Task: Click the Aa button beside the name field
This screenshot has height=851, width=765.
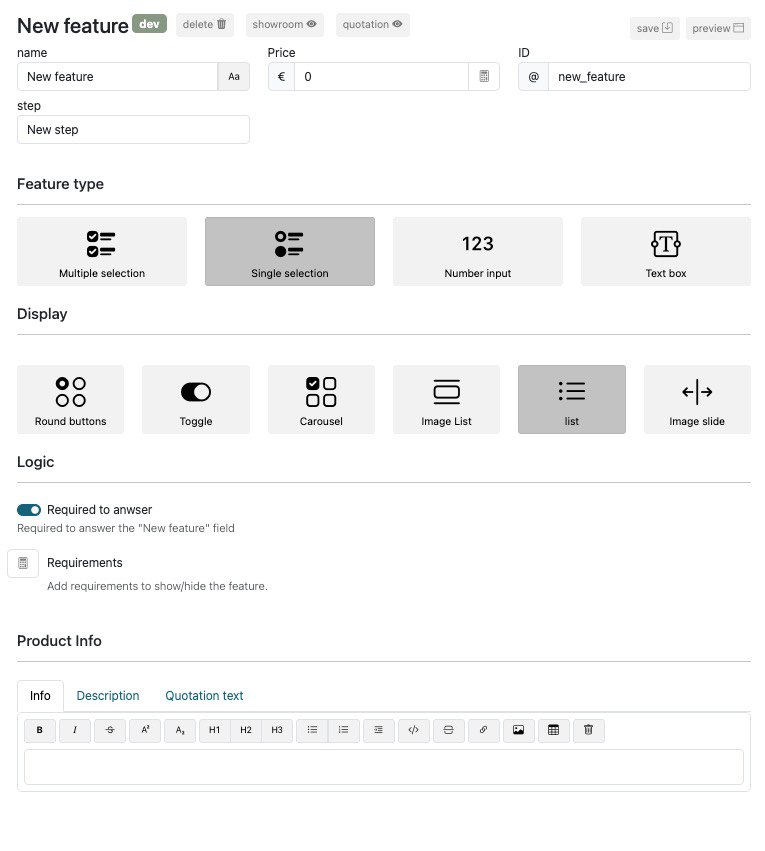Action: click(234, 77)
